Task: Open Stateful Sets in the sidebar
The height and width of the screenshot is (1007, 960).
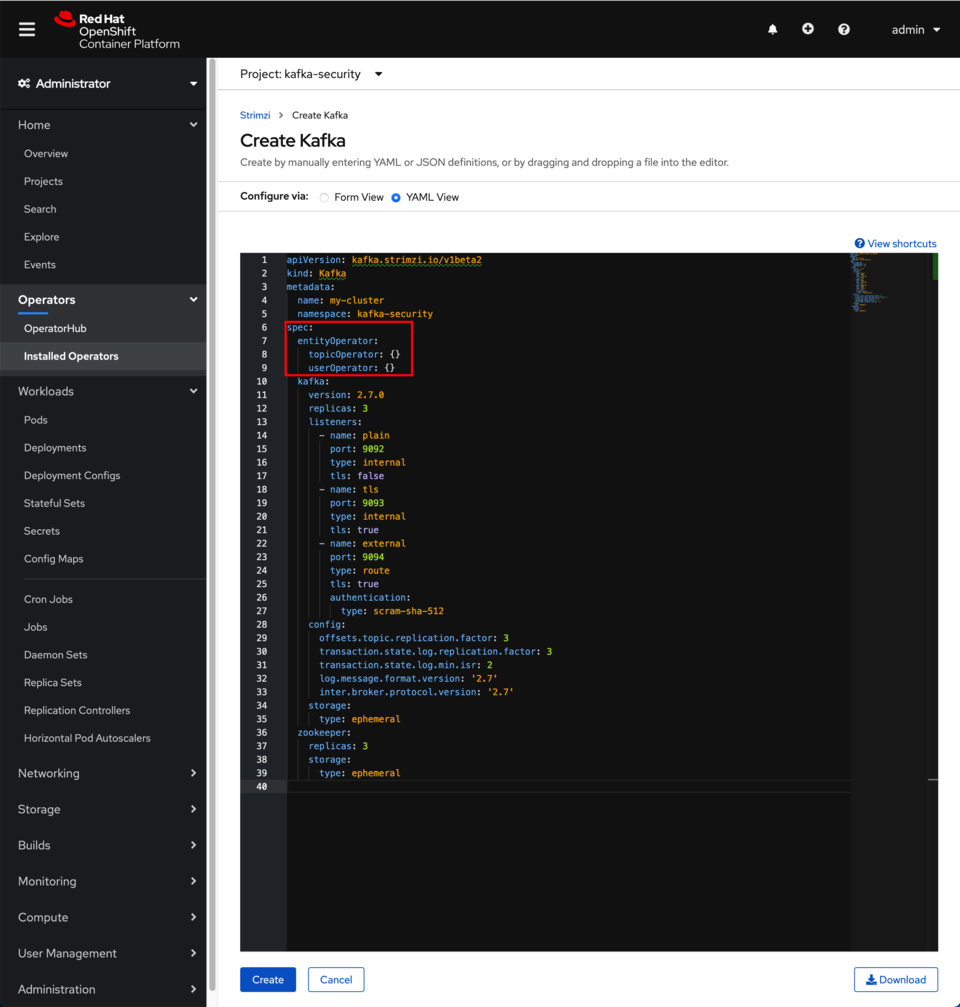Action: (x=54, y=503)
